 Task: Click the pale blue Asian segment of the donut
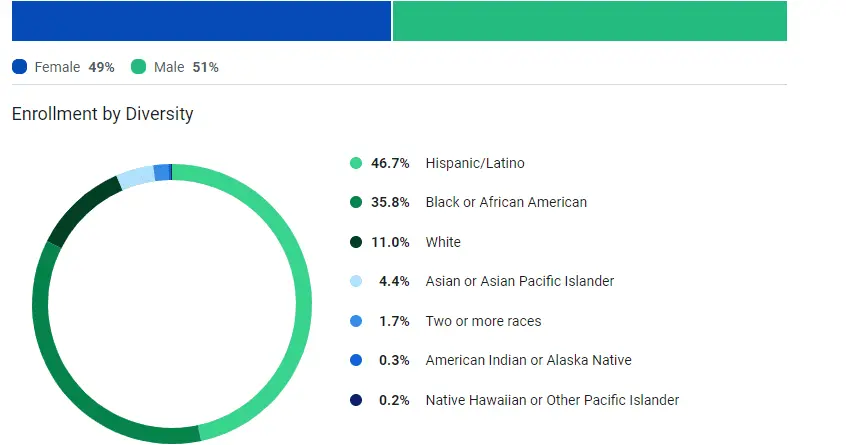pyautogui.click(x=135, y=177)
